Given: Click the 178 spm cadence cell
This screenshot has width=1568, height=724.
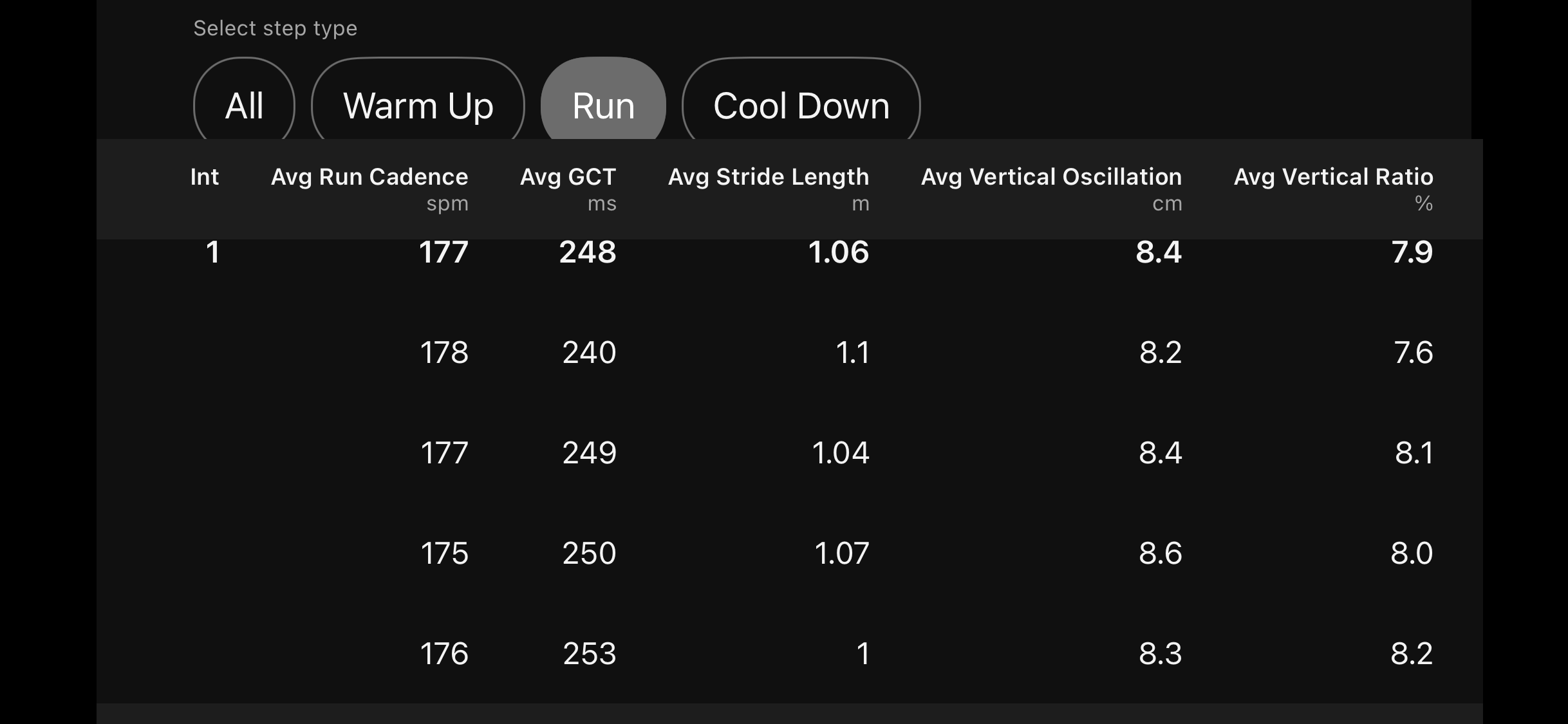Looking at the screenshot, I should (x=444, y=353).
